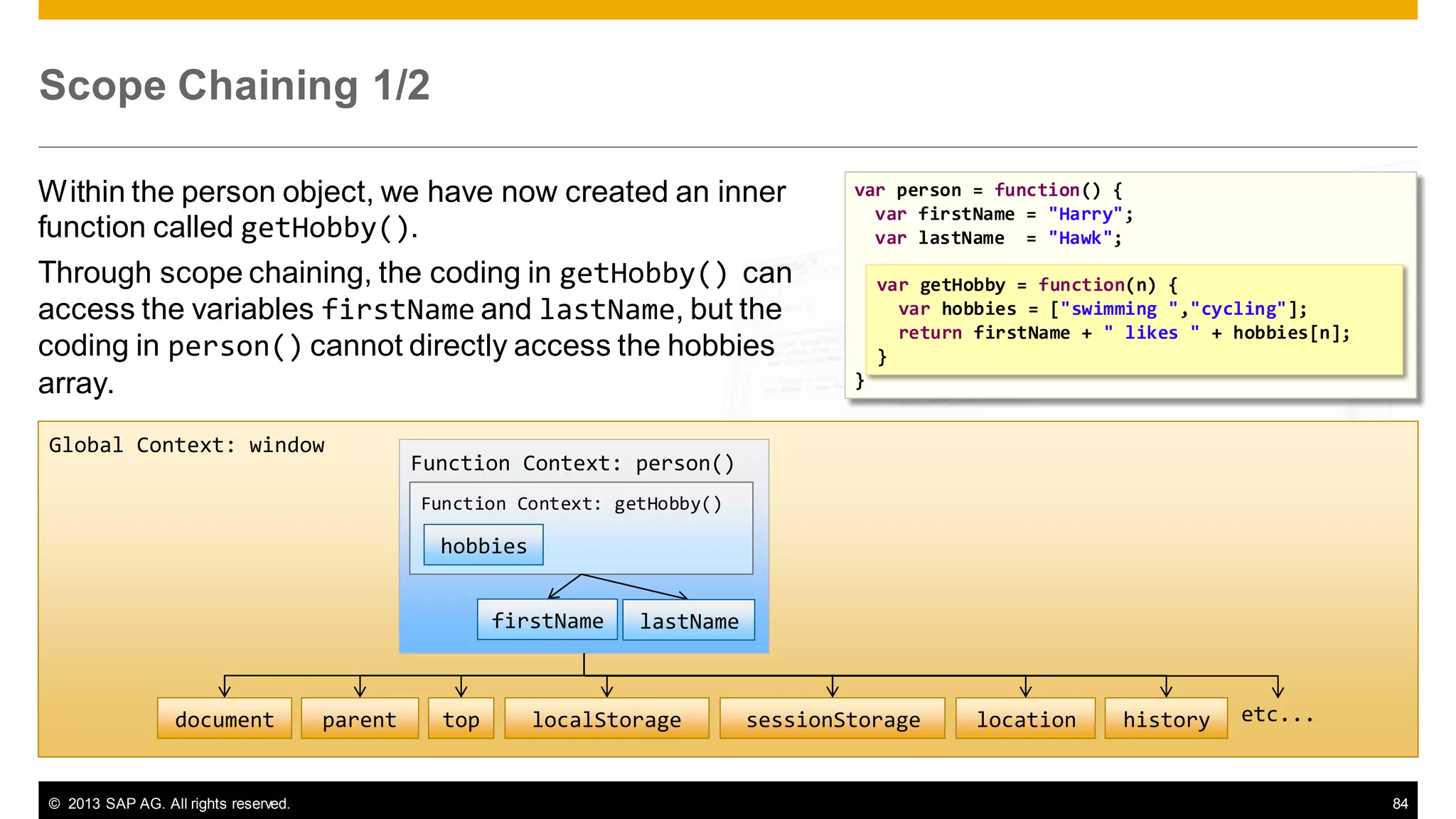Click the 'var hobbies' array code line
Image resolution: width=1456 pixels, height=819 pixels.
click(x=1103, y=309)
